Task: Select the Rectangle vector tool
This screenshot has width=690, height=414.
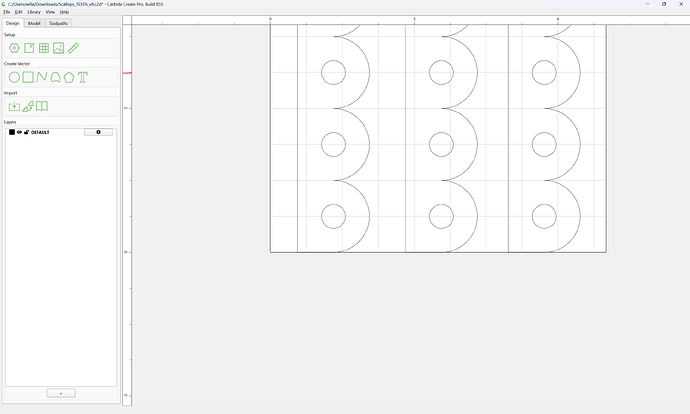Action: coord(28,77)
